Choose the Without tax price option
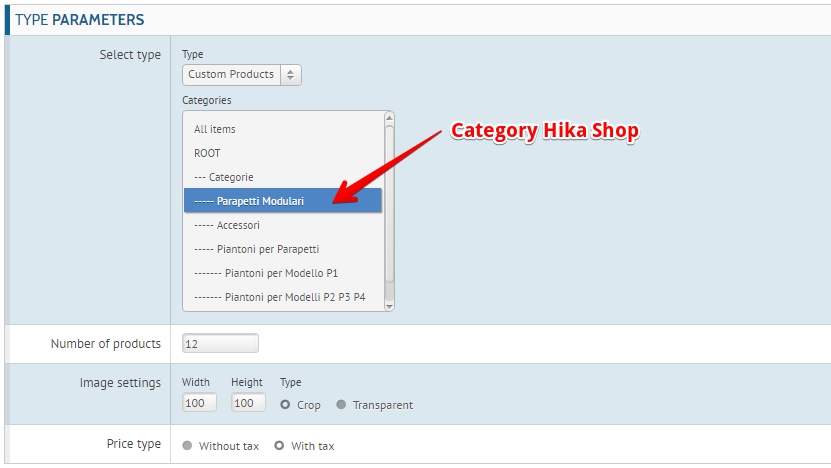 click(x=188, y=446)
